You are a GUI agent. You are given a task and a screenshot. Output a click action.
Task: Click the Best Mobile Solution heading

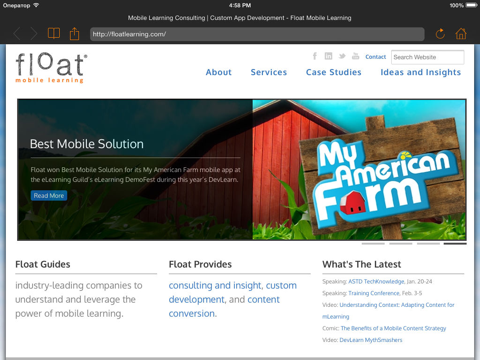(87, 144)
